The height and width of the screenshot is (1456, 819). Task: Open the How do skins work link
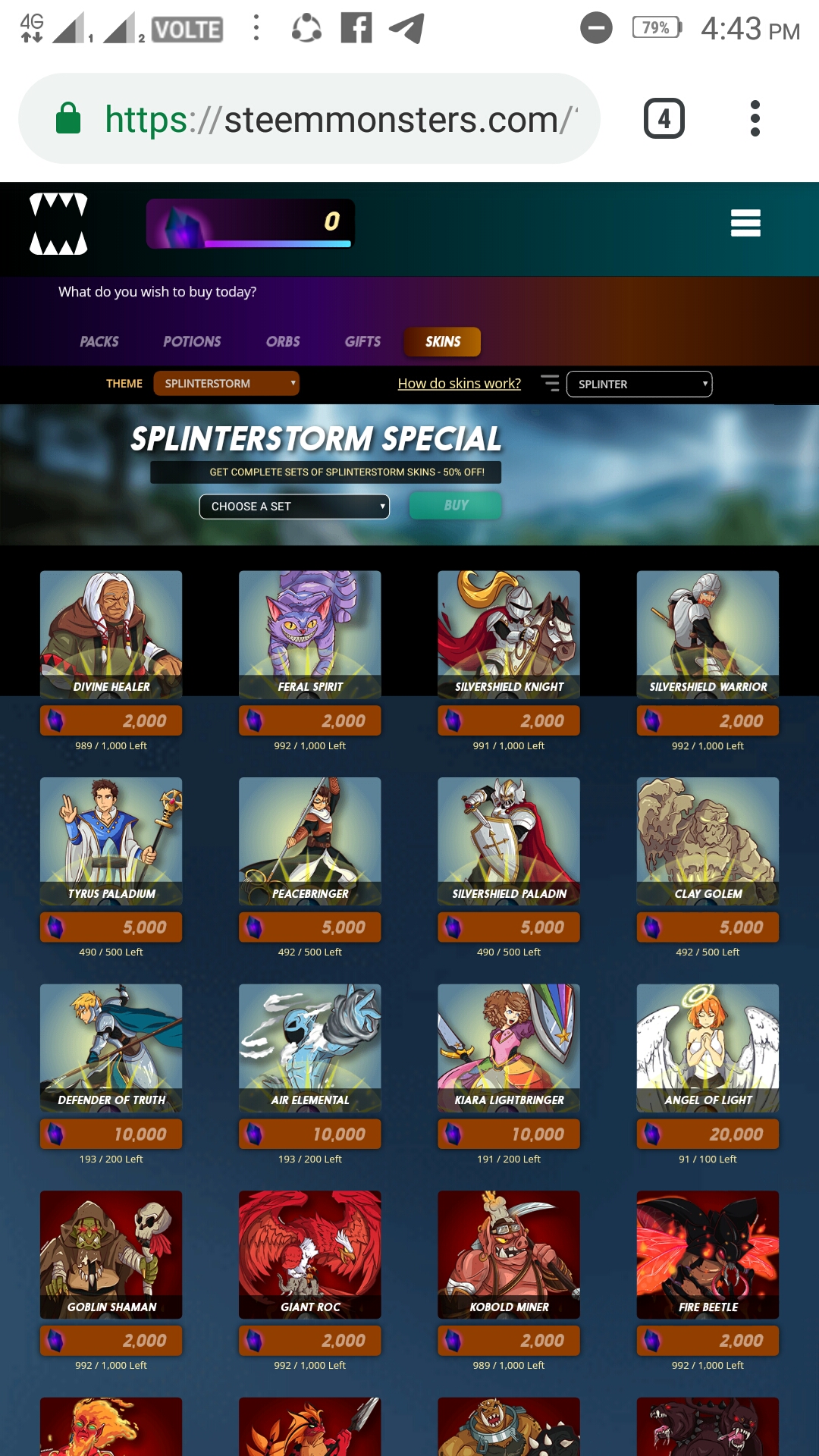pos(460,383)
